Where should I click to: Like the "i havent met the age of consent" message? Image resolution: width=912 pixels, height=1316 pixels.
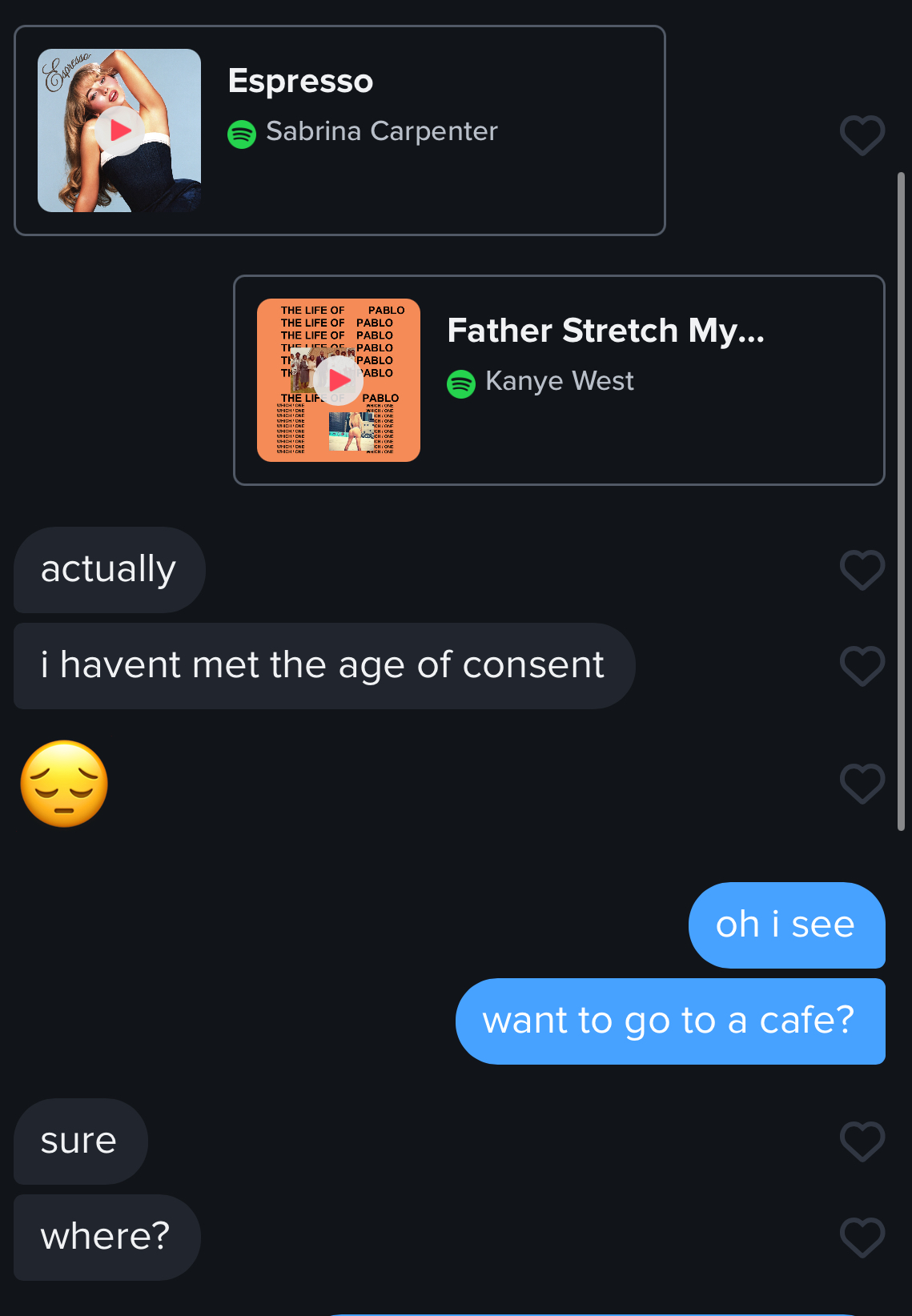(862, 666)
